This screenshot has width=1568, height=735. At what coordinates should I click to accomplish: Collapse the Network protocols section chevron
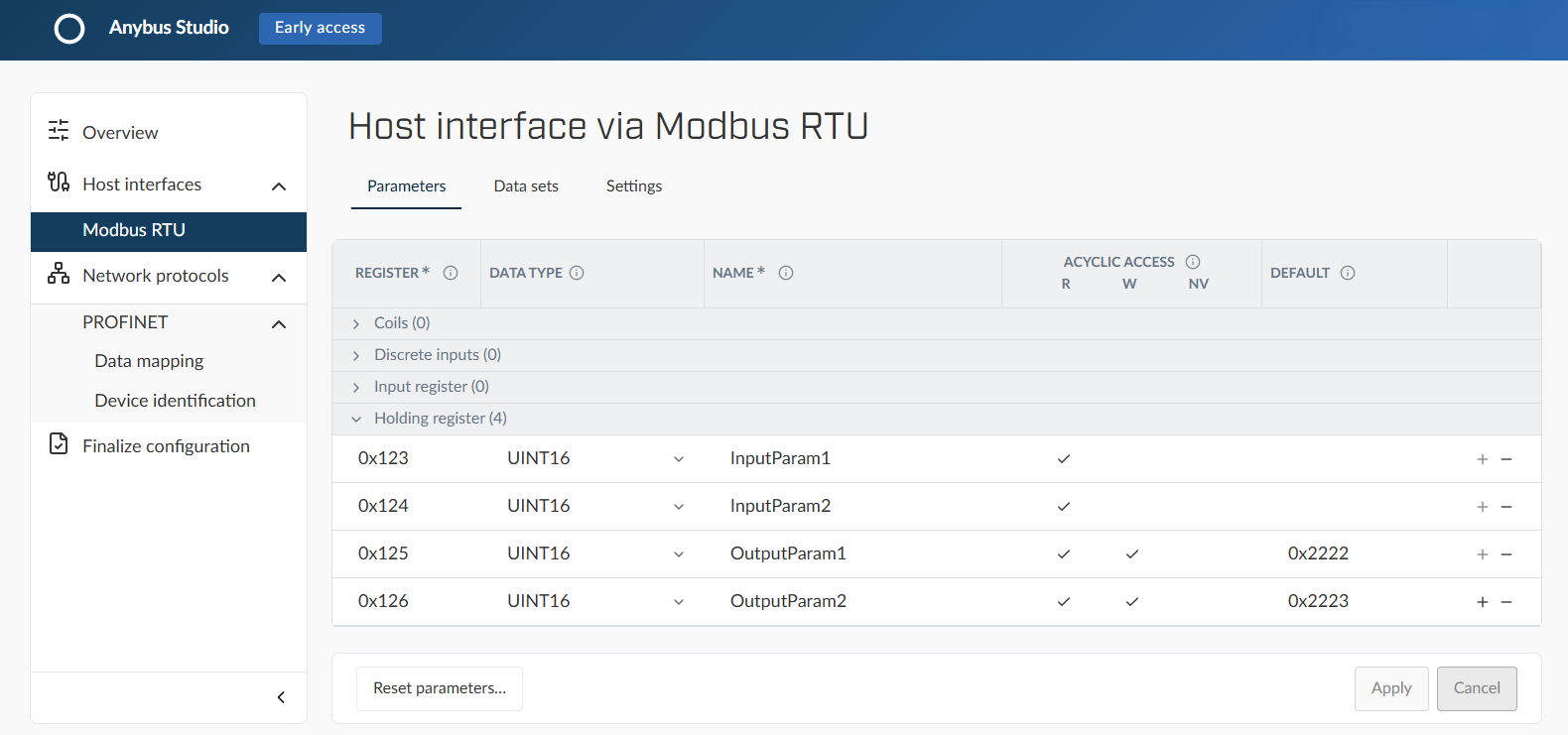pos(279,278)
